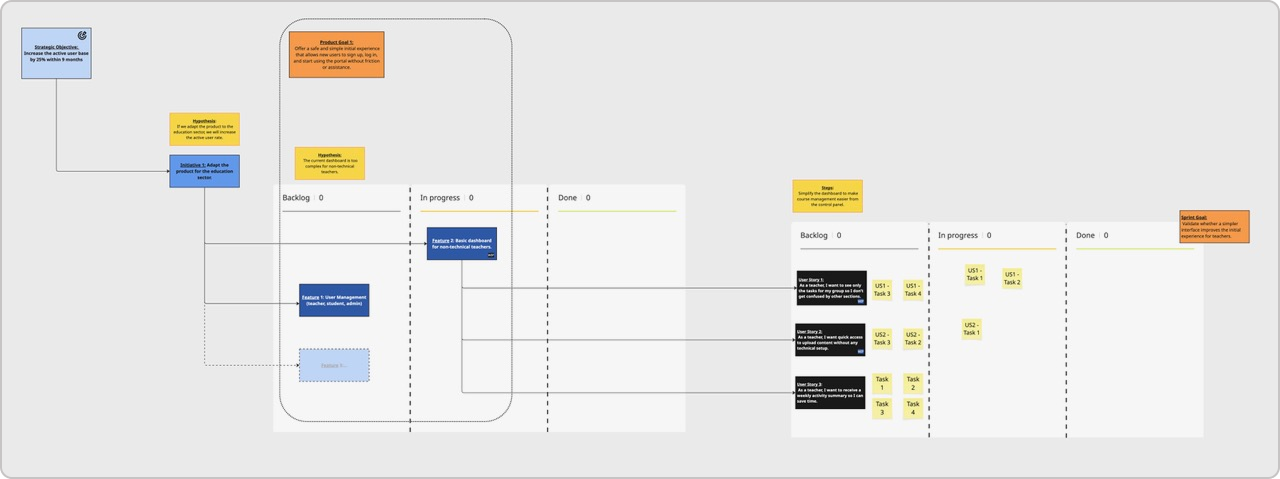
Task: Select the US1 - Task 3 sticky note
Action: pyautogui.click(x=882, y=289)
